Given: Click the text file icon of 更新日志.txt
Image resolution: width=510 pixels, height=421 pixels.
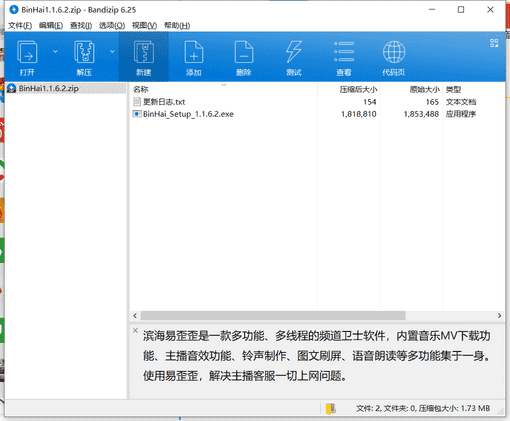Looking at the screenshot, I should [x=137, y=102].
